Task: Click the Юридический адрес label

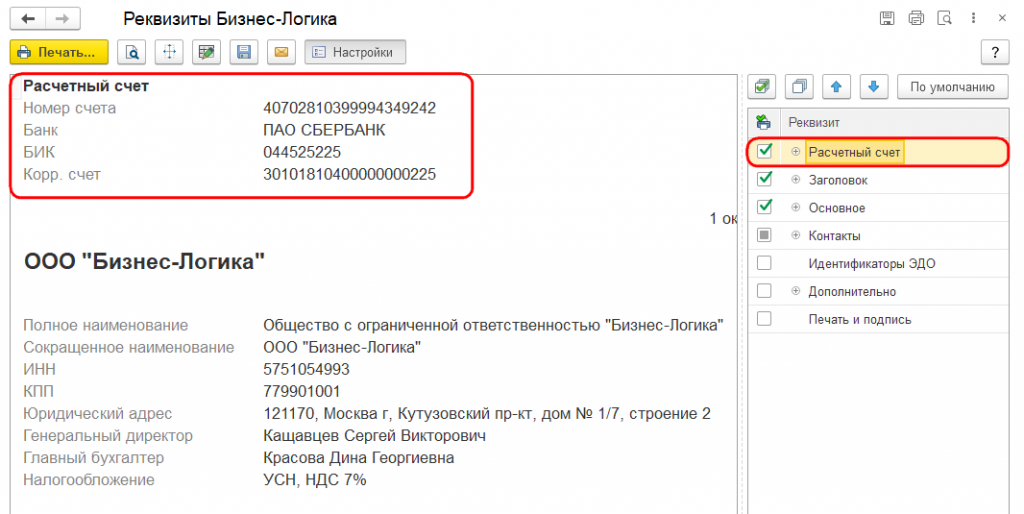Action: (97, 413)
